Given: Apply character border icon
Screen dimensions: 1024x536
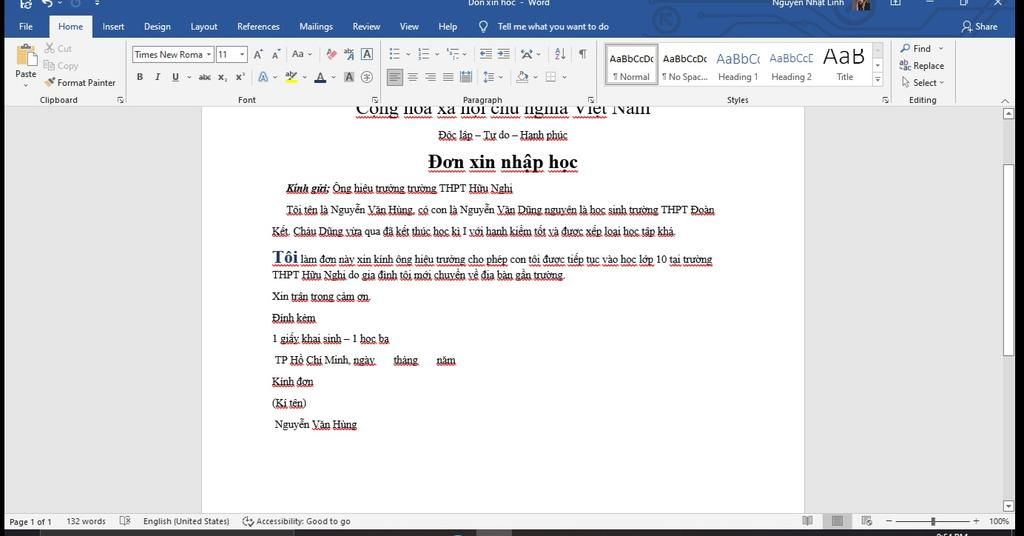Looking at the screenshot, I should click(x=367, y=54).
